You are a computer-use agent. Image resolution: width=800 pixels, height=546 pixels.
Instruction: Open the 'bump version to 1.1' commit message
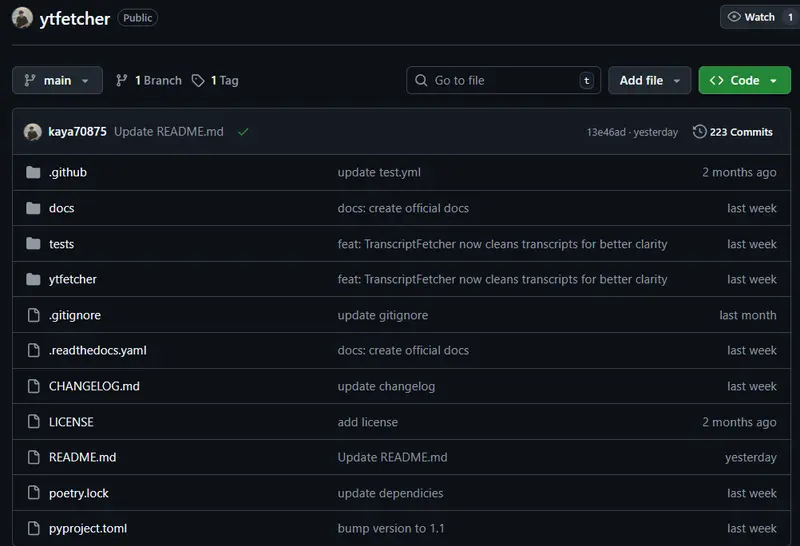[393, 528]
